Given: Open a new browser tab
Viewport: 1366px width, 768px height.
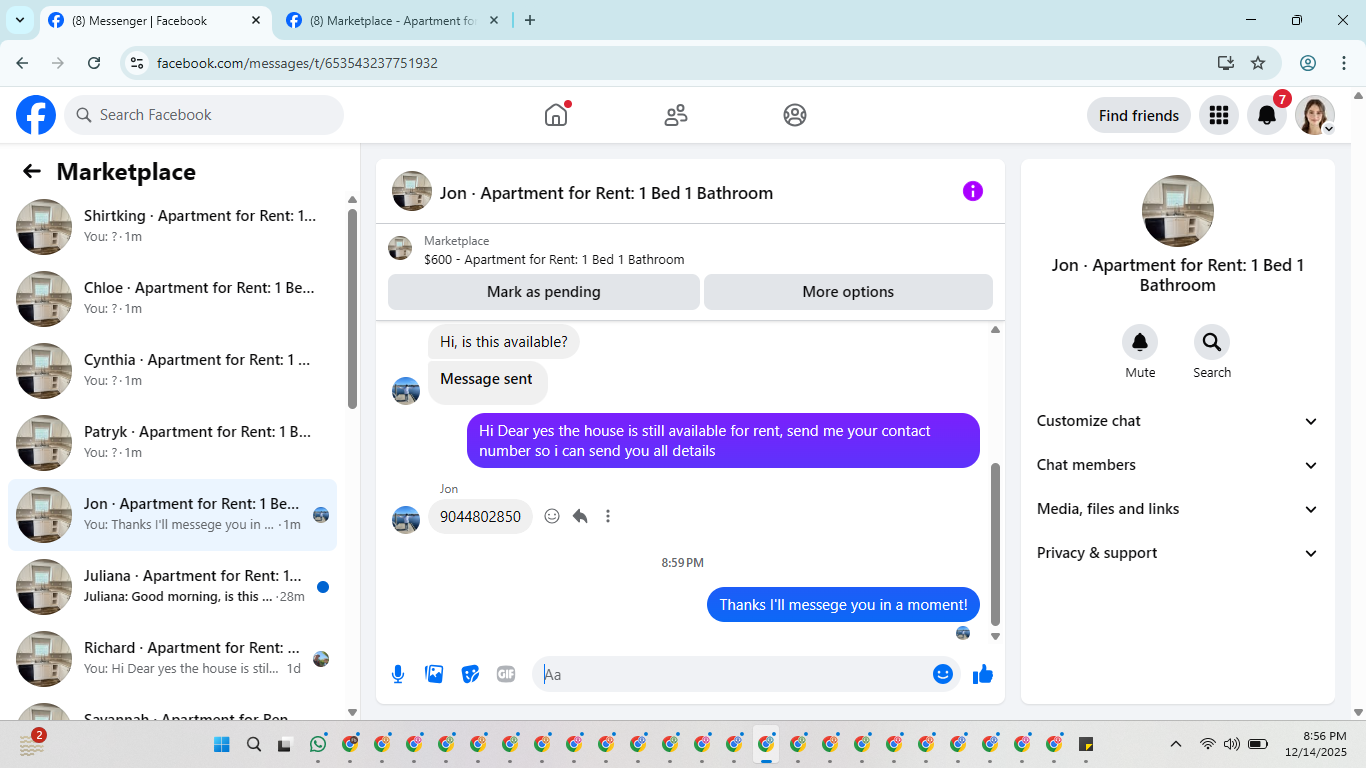Looking at the screenshot, I should [530, 20].
